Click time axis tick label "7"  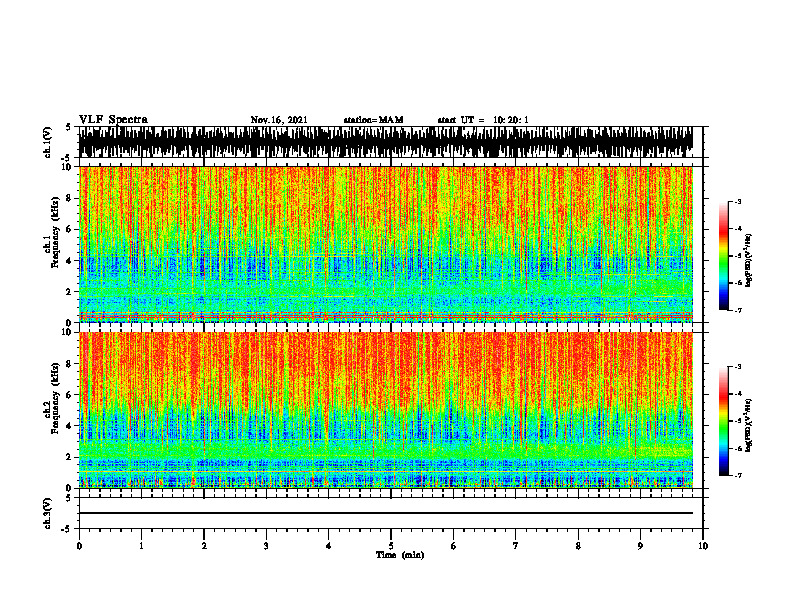(x=516, y=546)
